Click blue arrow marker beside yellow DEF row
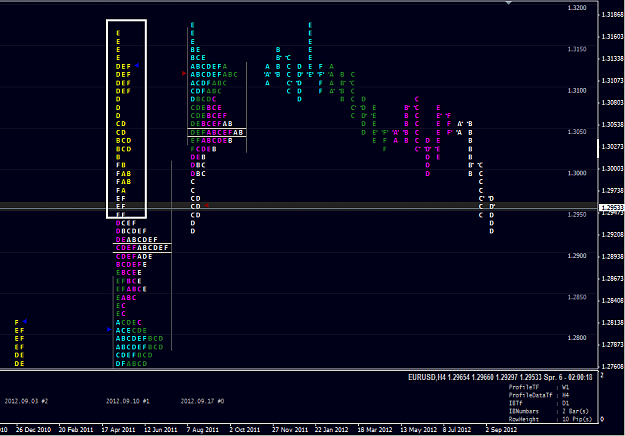The height and width of the screenshot is (436, 625). coord(137,65)
